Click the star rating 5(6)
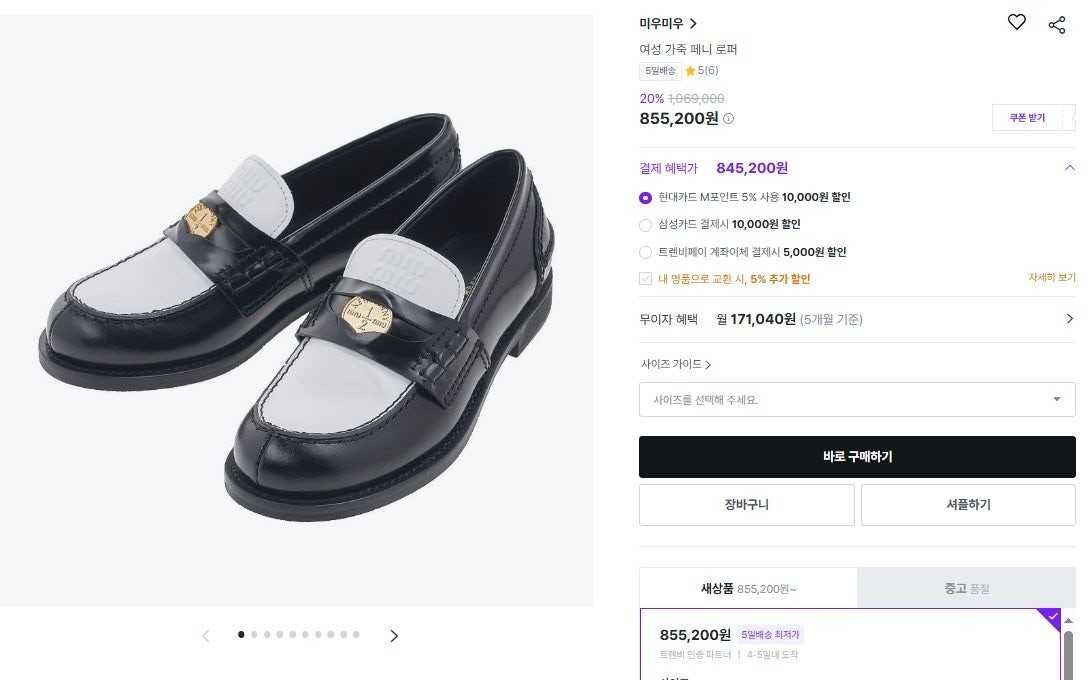Screen dimensions: 1091x680 click(x=701, y=71)
